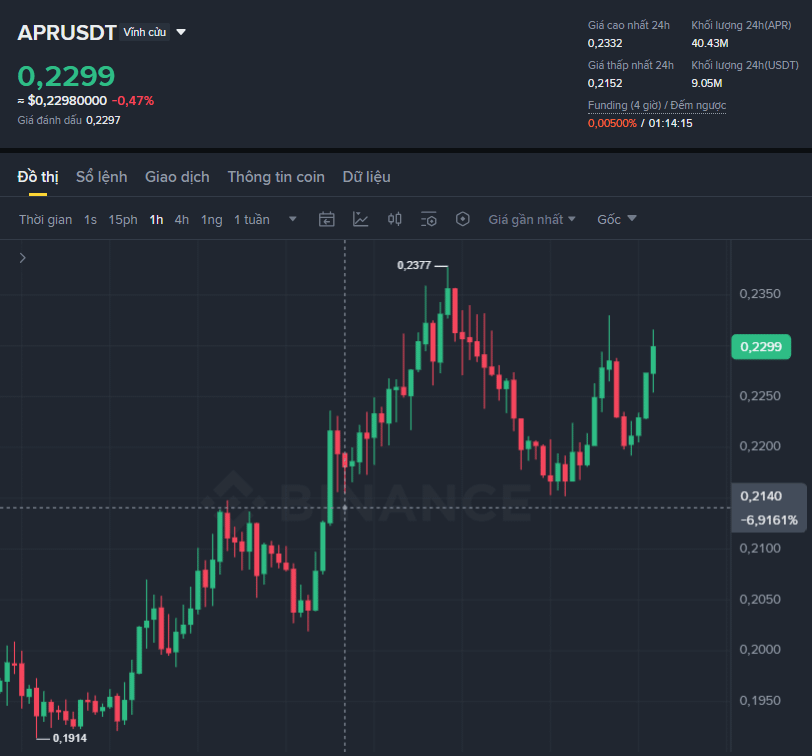Expand the APRUSDT pair selector arrow
Viewport: 812px width, 756px height.
[x=181, y=32]
